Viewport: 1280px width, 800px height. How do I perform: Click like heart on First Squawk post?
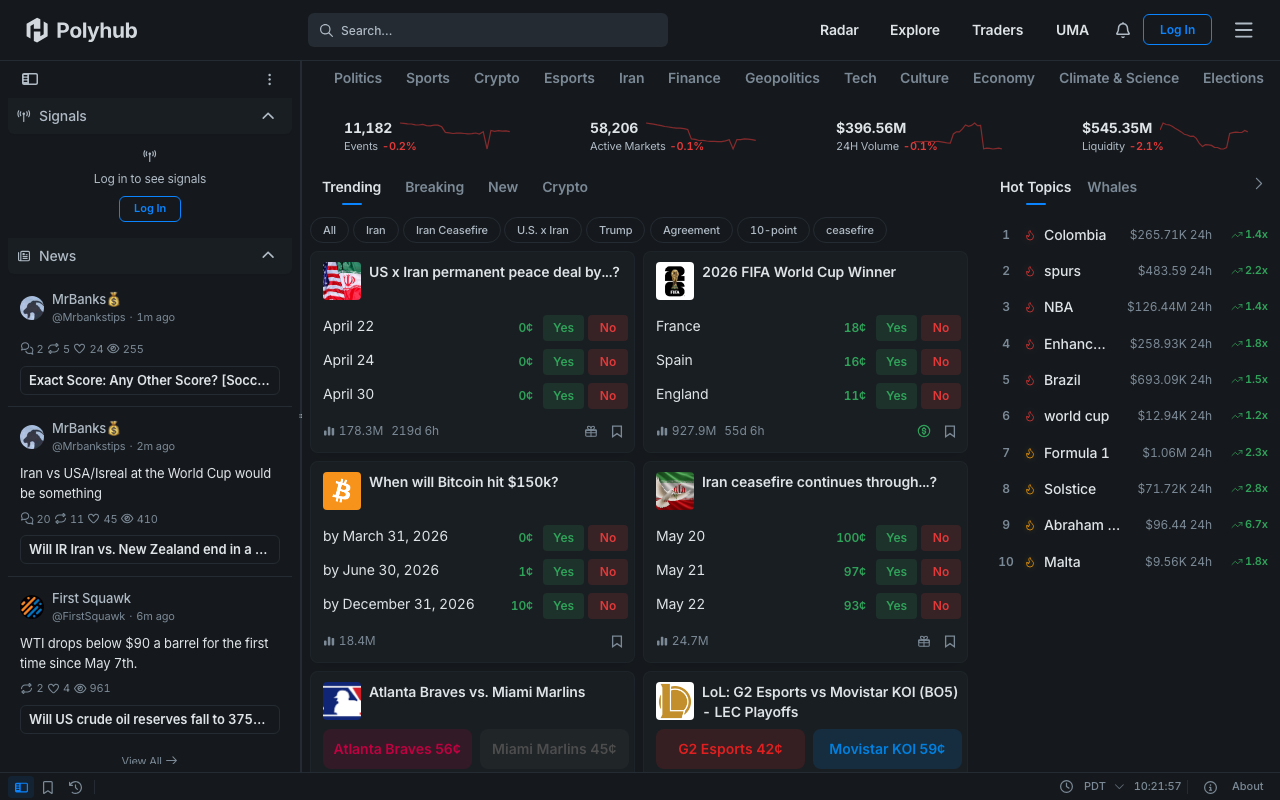coord(54,689)
